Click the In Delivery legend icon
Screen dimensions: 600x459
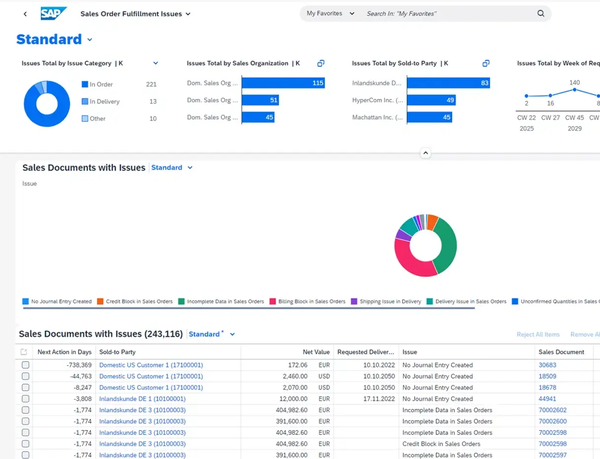[85, 101]
